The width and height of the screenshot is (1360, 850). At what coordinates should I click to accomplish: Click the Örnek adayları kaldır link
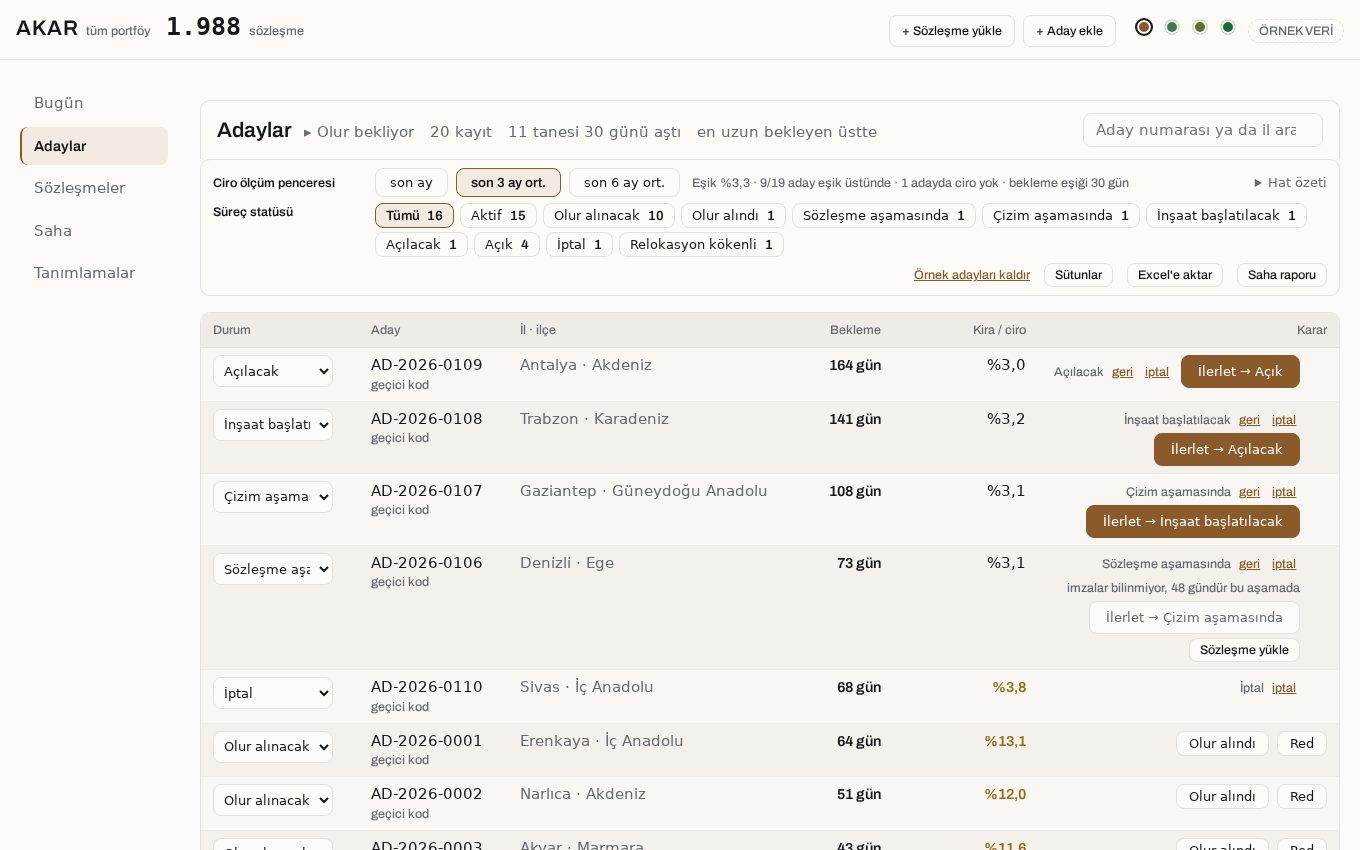972,275
